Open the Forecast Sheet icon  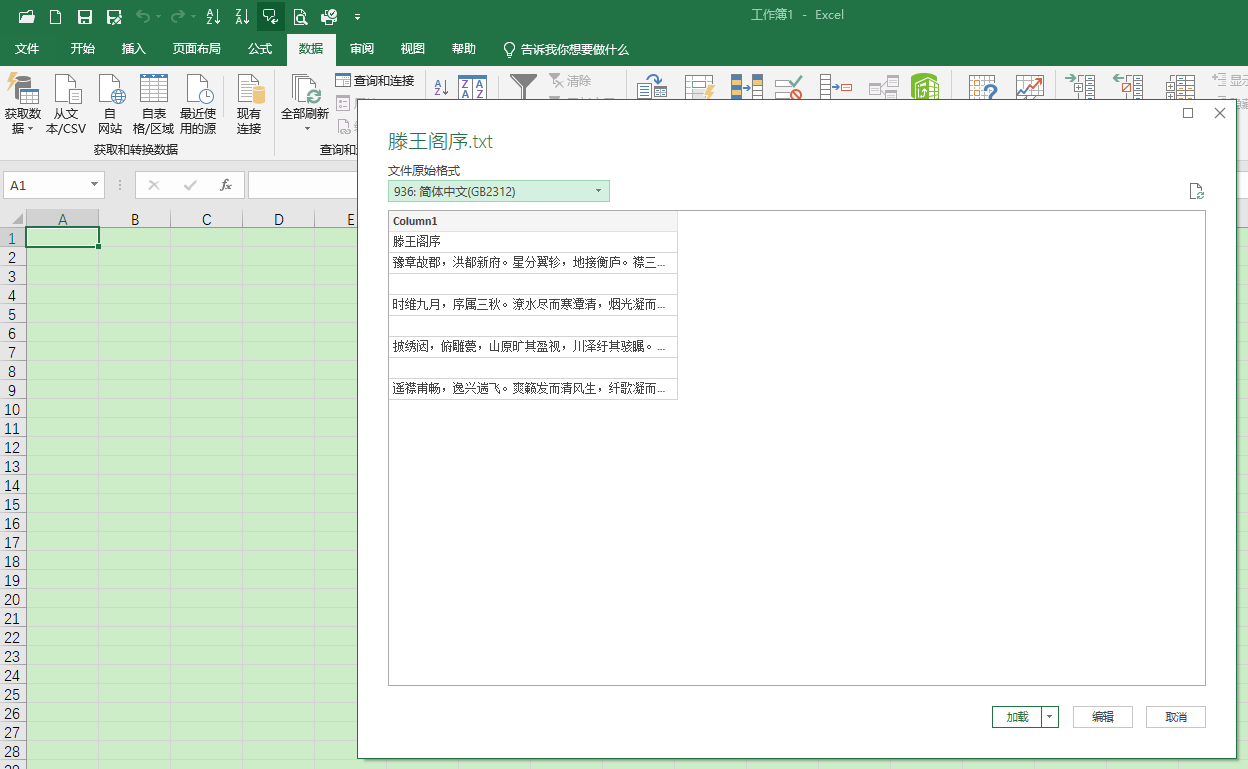1030,87
